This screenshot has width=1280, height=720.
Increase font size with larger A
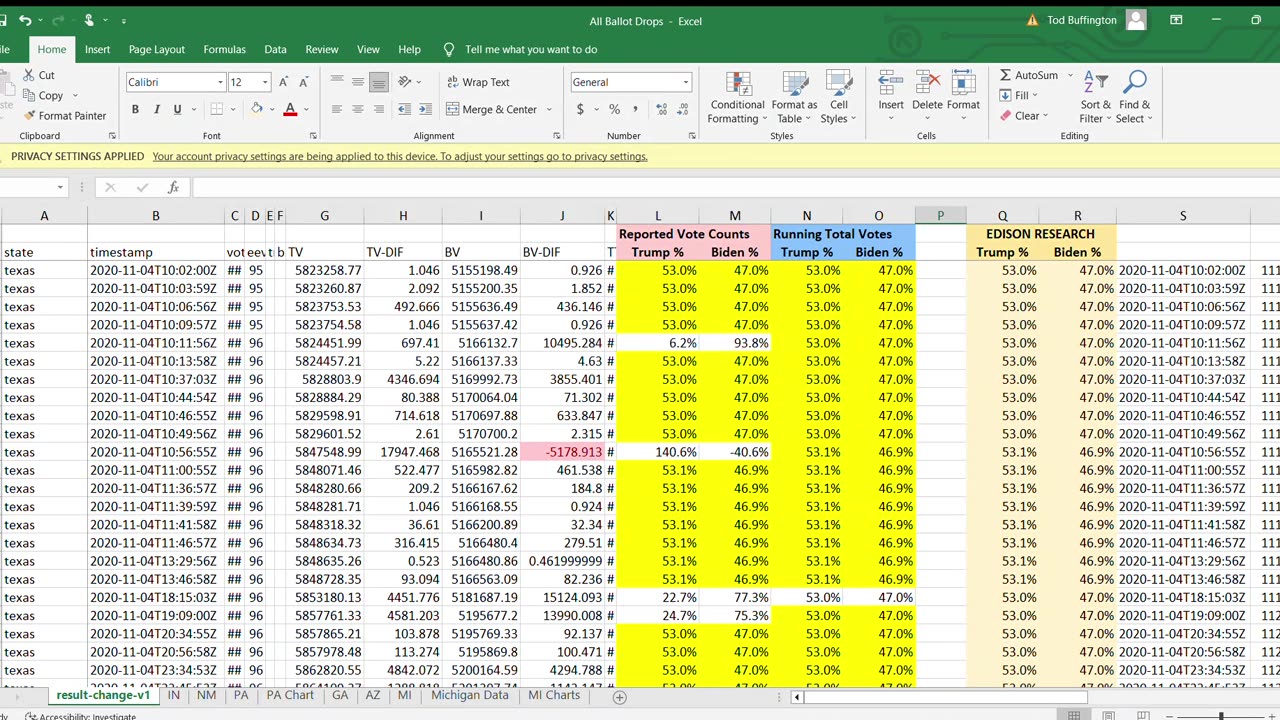click(x=284, y=82)
